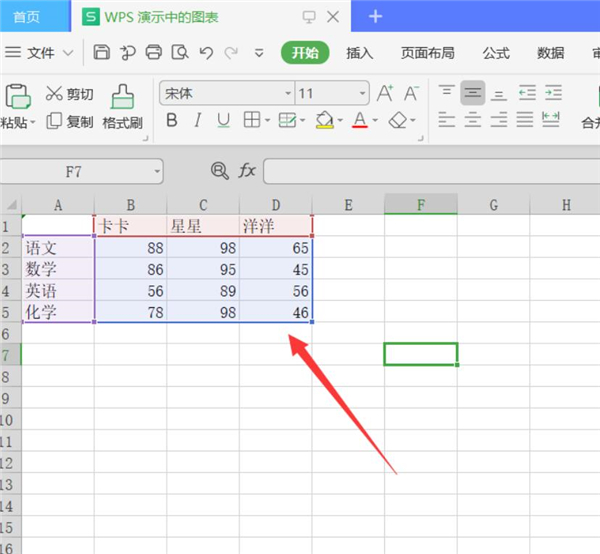The image size is (600, 554).
Task: Undo the last action
Action: [206, 52]
